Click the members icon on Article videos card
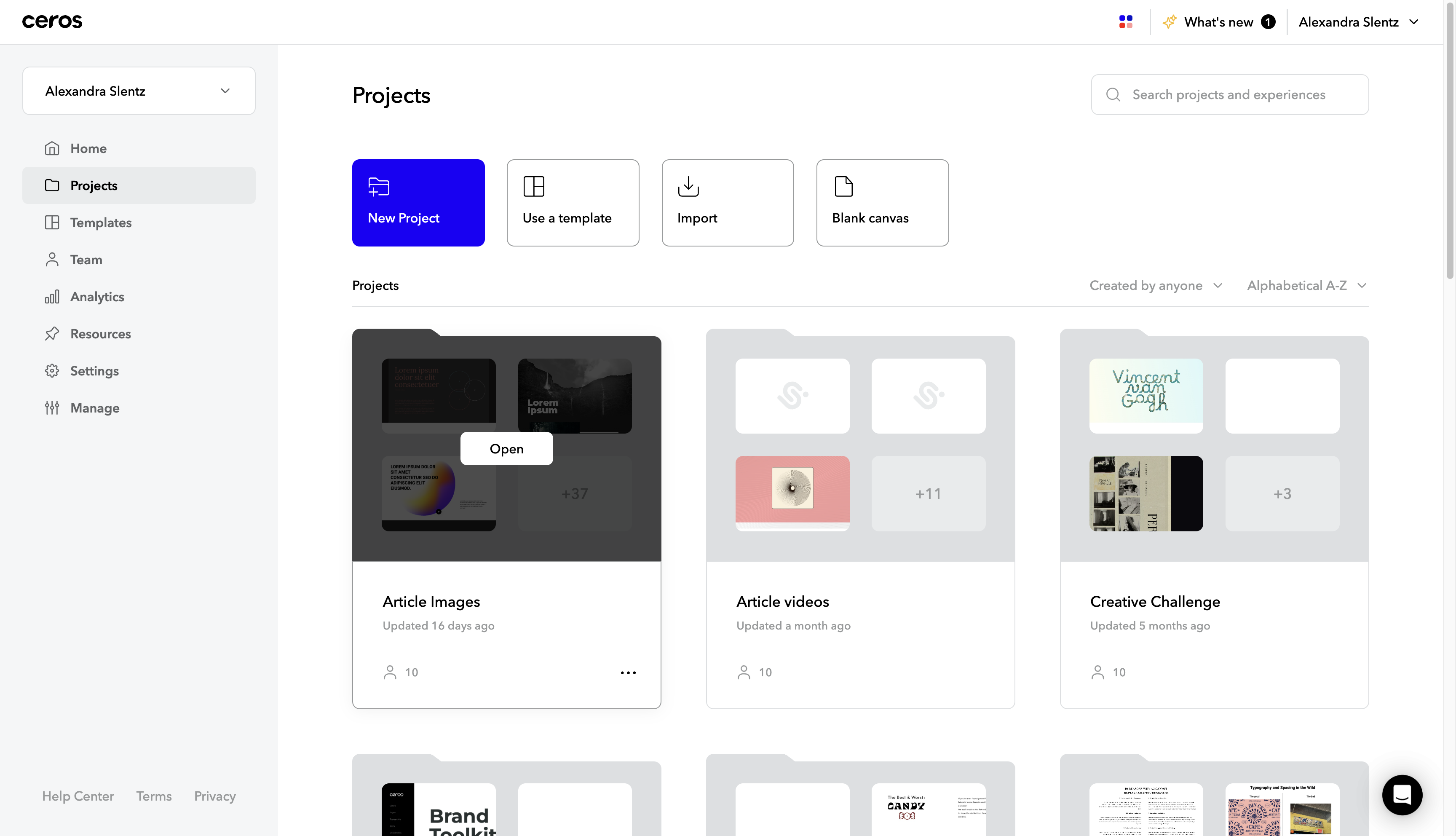Viewport: 1456px width, 836px height. (x=744, y=673)
